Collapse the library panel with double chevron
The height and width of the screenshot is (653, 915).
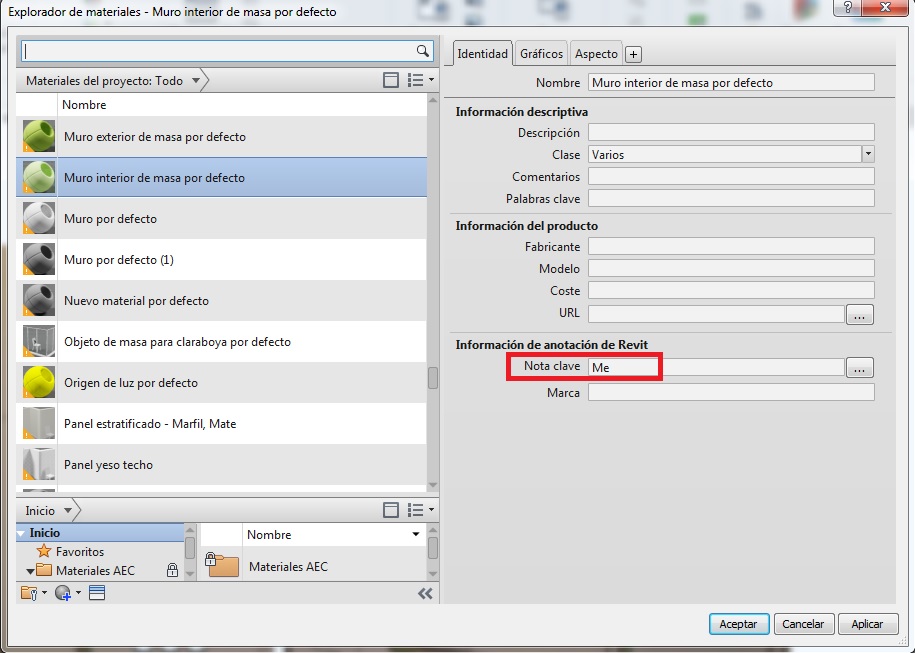pos(425,593)
